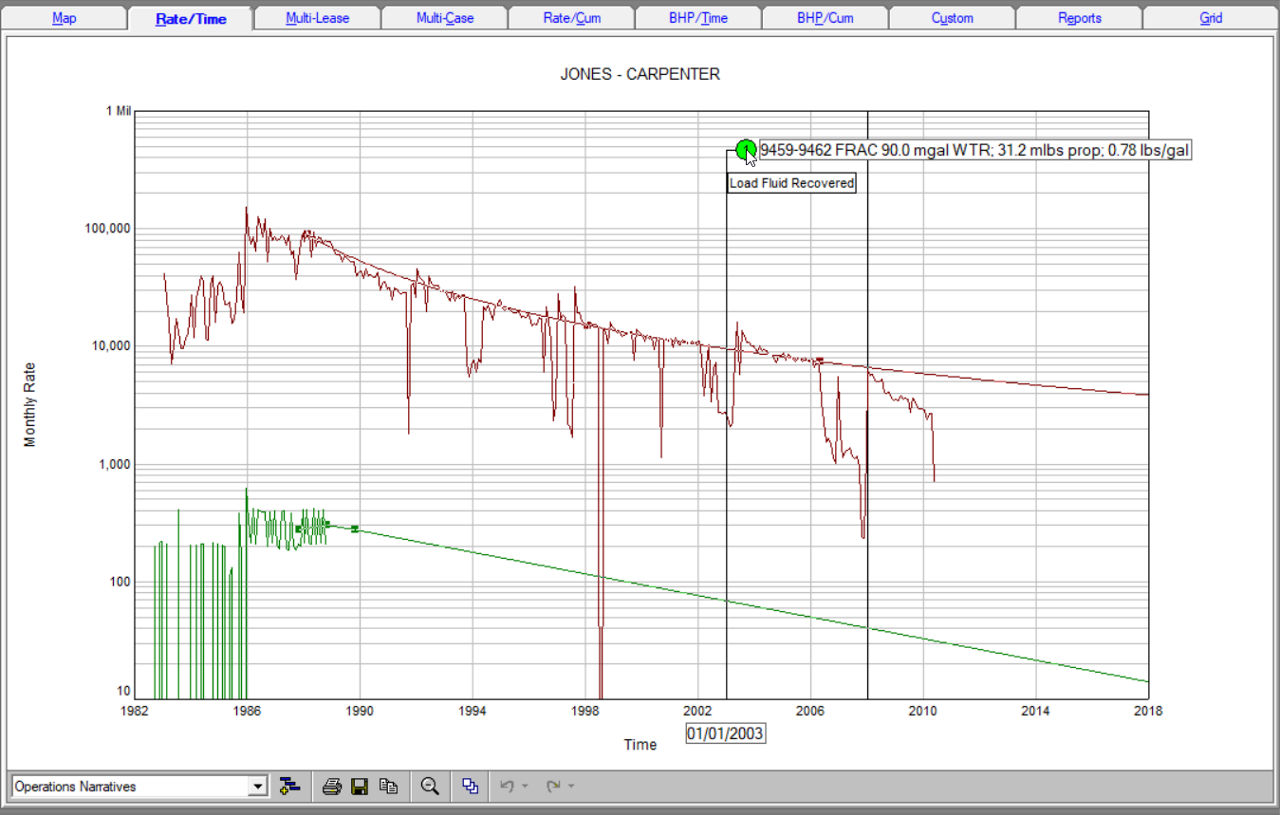The image size is (1280, 815).
Task: Click the 2002 x-axis label
Action: click(x=697, y=711)
